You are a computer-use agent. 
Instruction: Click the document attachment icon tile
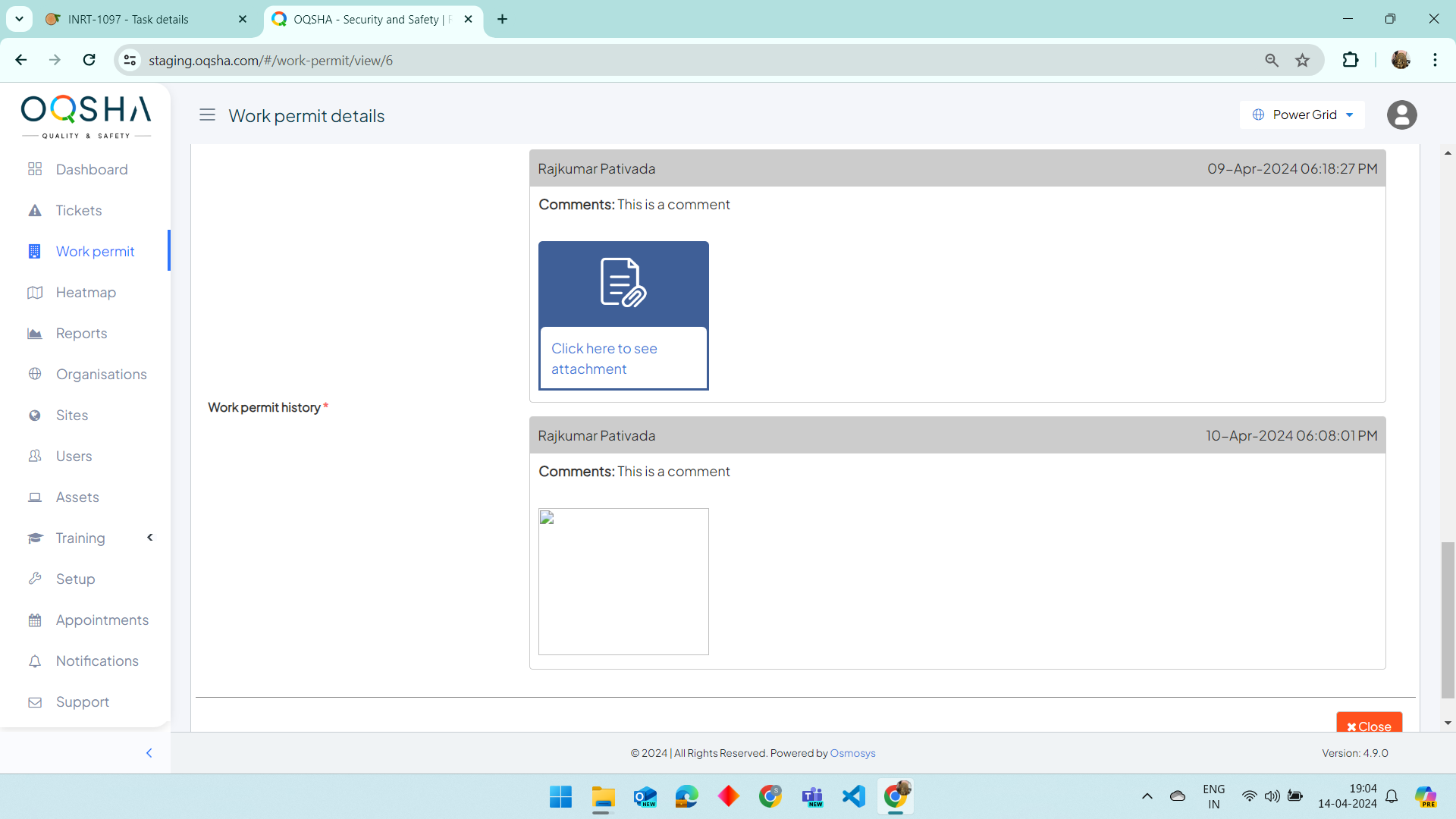click(623, 284)
